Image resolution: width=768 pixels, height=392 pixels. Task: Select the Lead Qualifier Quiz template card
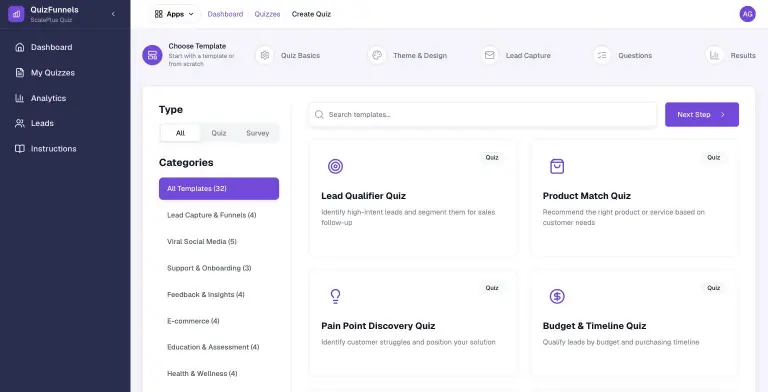tap(413, 198)
